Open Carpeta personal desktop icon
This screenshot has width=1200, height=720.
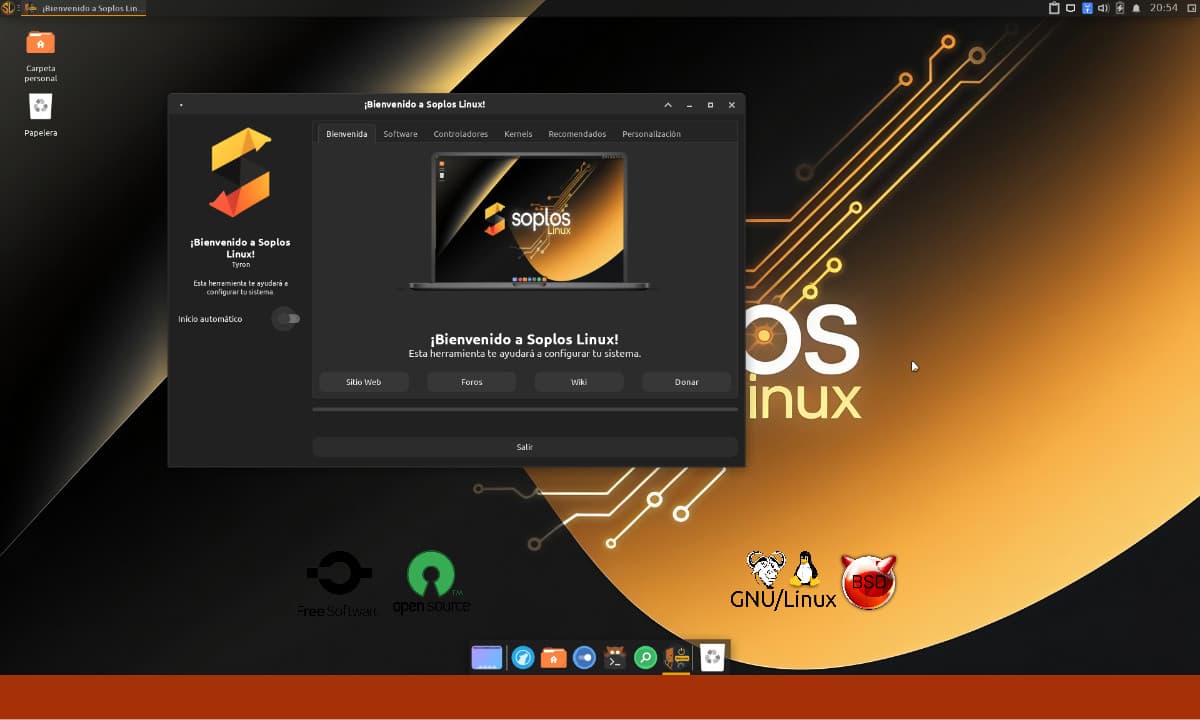[41, 43]
